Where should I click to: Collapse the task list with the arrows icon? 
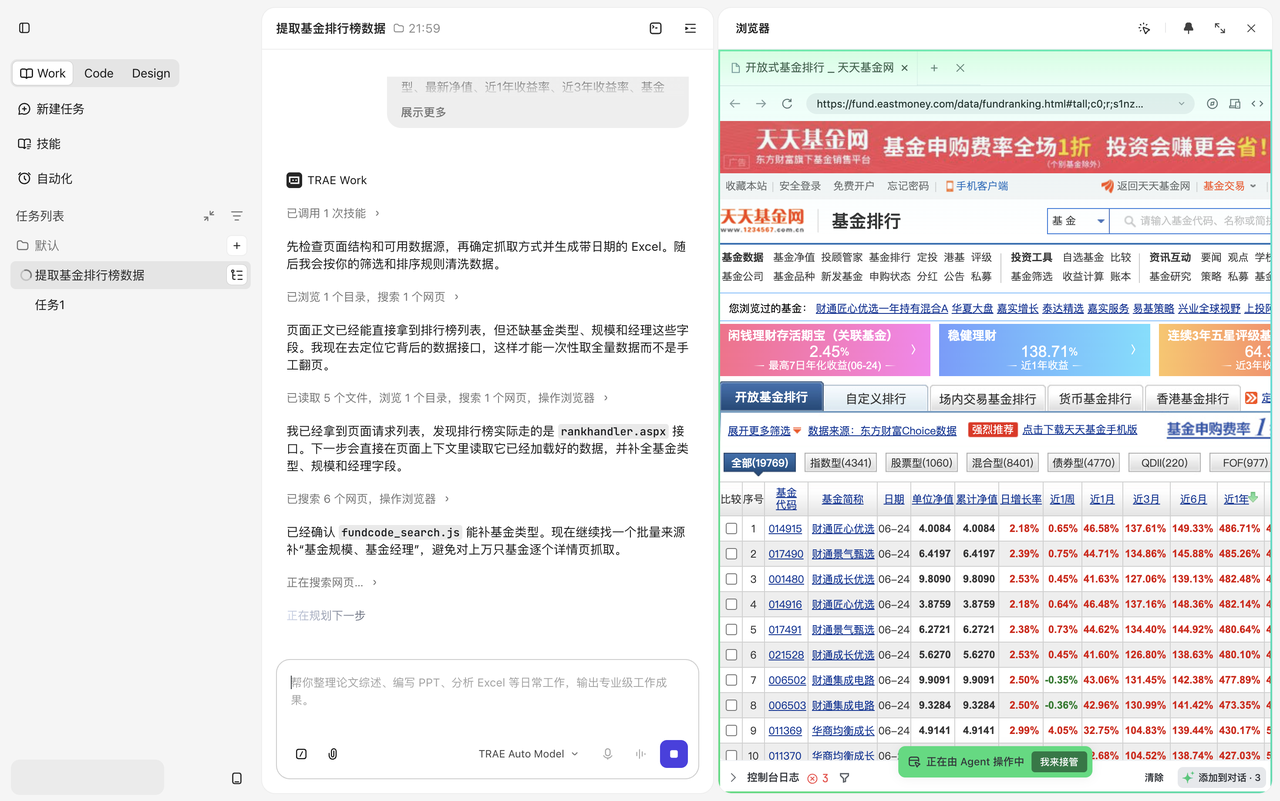[x=209, y=216]
